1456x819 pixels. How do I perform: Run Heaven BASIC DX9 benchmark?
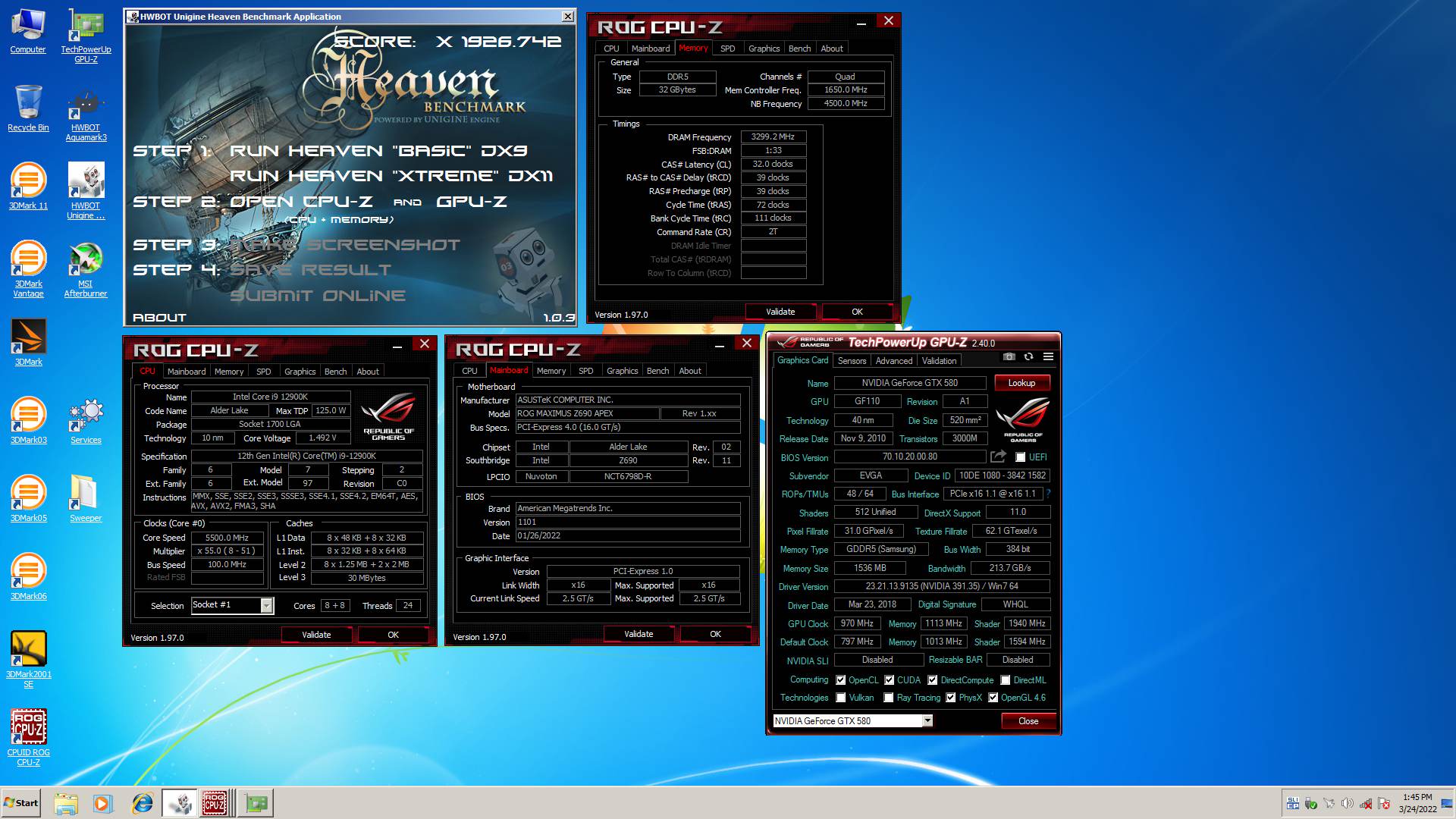[378, 151]
